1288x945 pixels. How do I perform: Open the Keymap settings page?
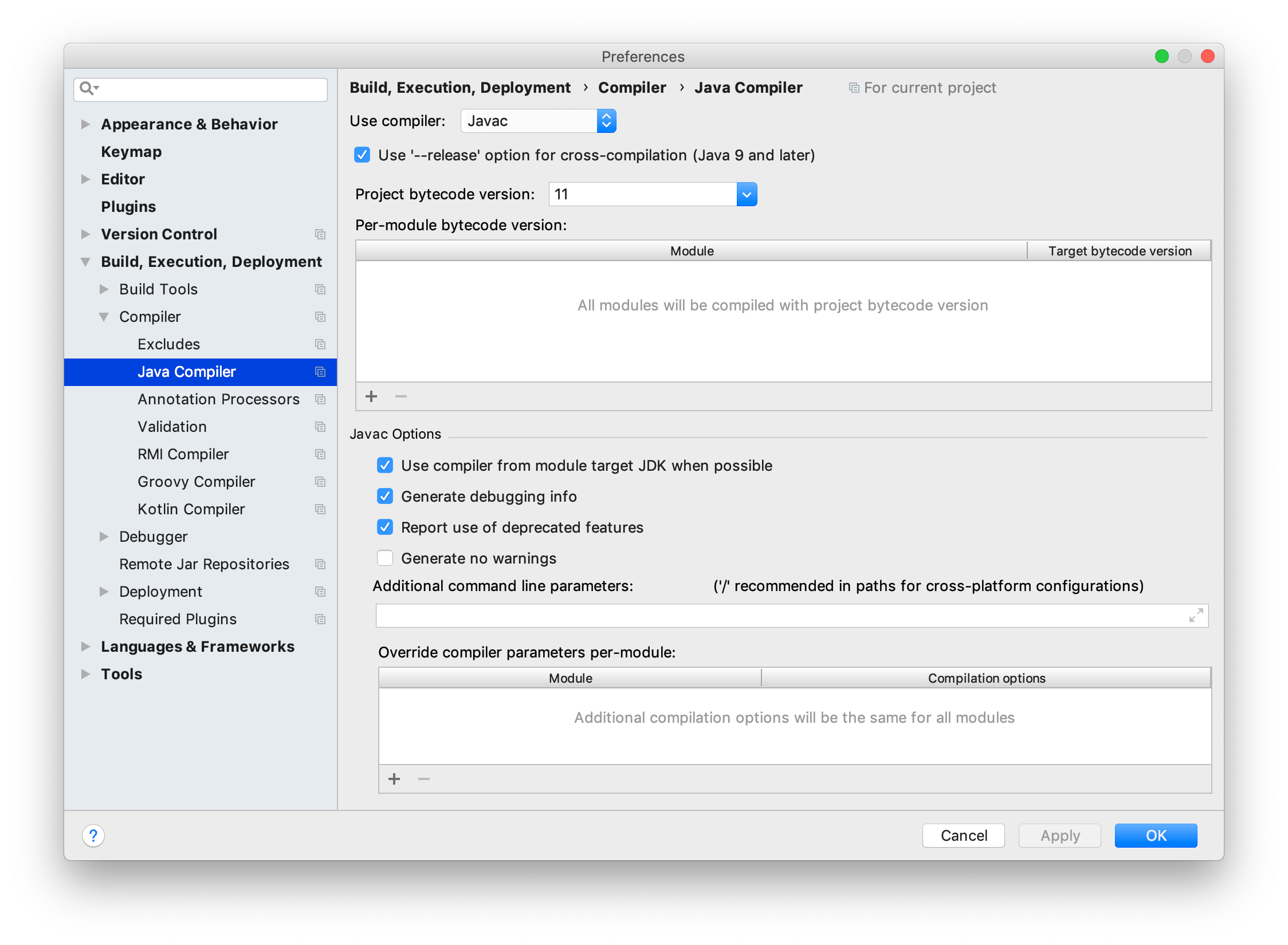(x=131, y=152)
